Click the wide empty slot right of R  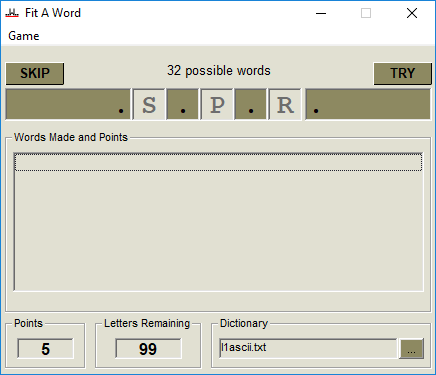[x=368, y=105]
